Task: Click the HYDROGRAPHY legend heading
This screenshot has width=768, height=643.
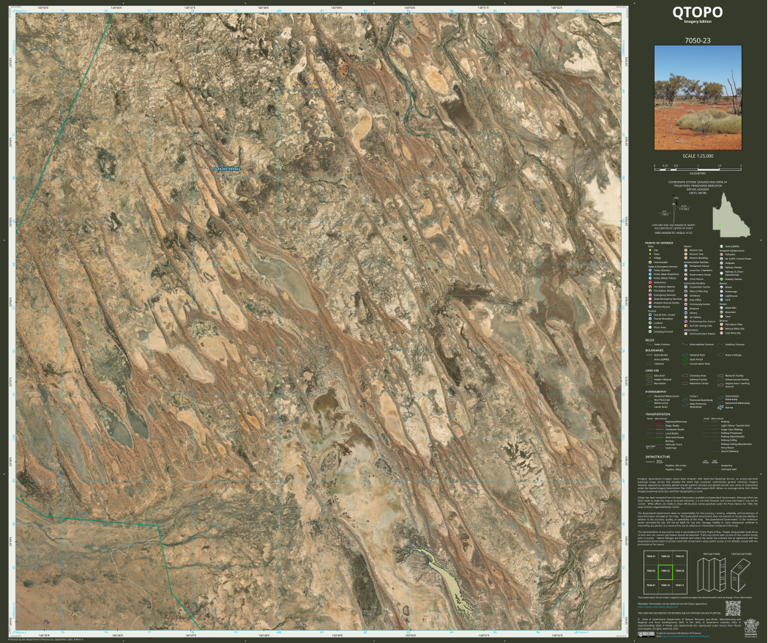Action: [x=656, y=392]
